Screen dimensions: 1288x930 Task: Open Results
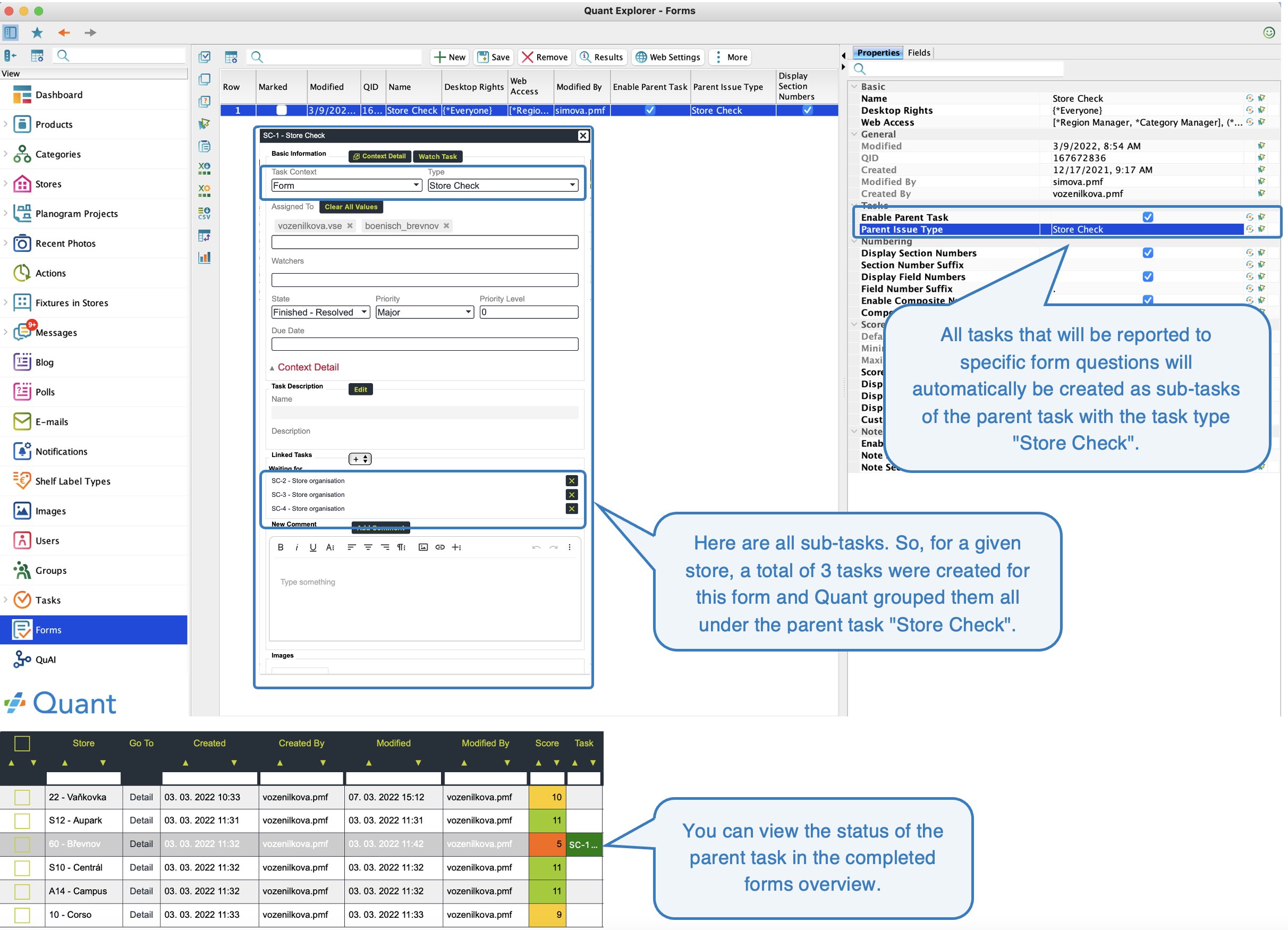[601, 57]
